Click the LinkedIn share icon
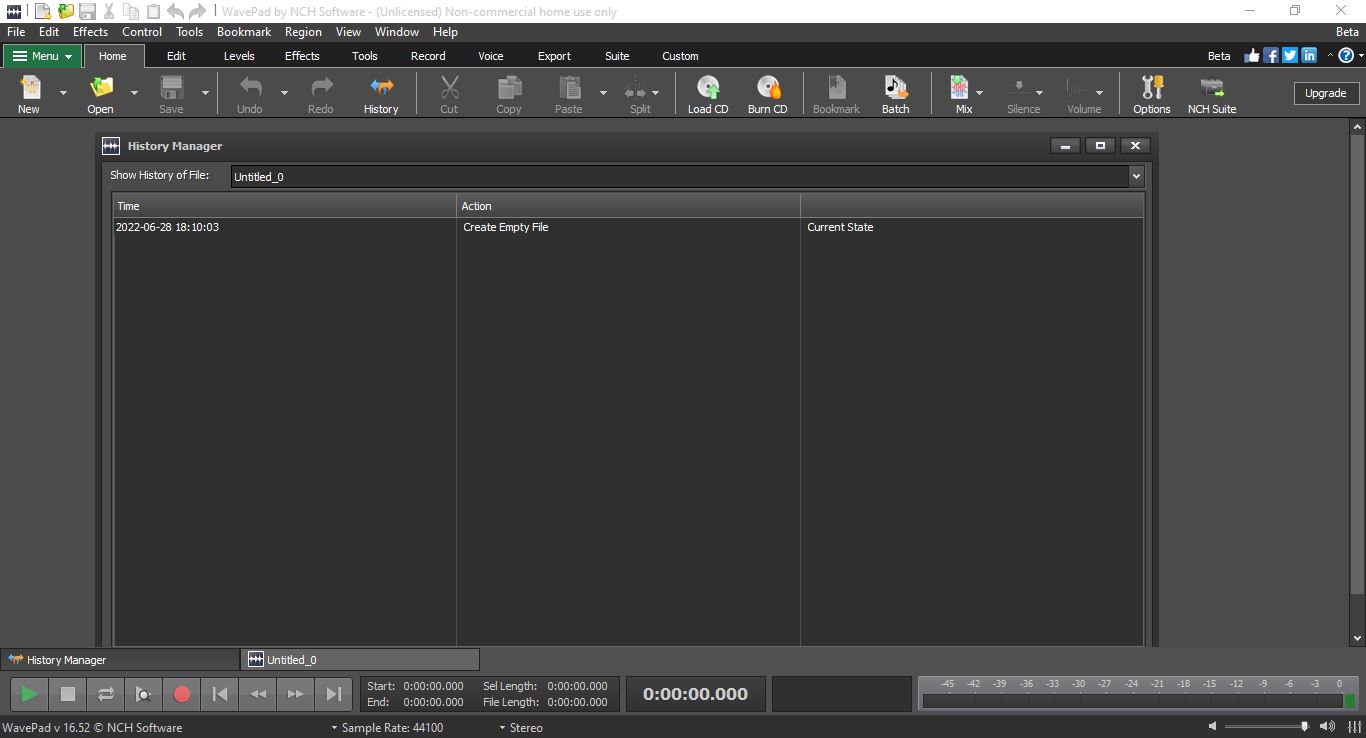Image resolution: width=1366 pixels, height=738 pixels. tap(1309, 56)
